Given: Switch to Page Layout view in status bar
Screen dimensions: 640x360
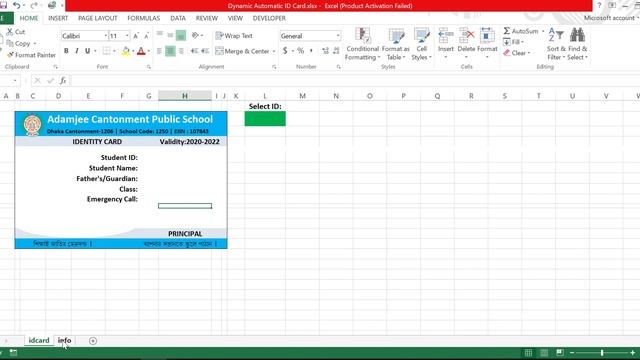Looking at the screenshot, I should pyautogui.click(x=544, y=353).
